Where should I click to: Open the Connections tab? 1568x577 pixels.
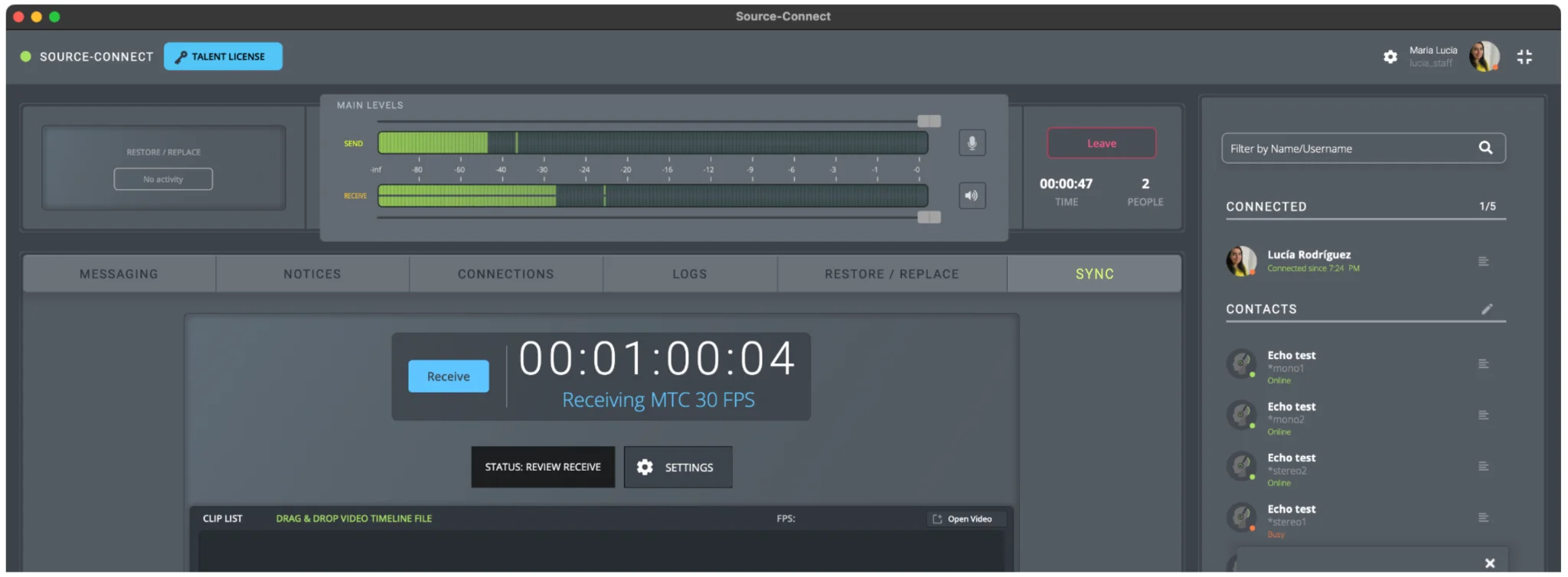[x=505, y=274]
